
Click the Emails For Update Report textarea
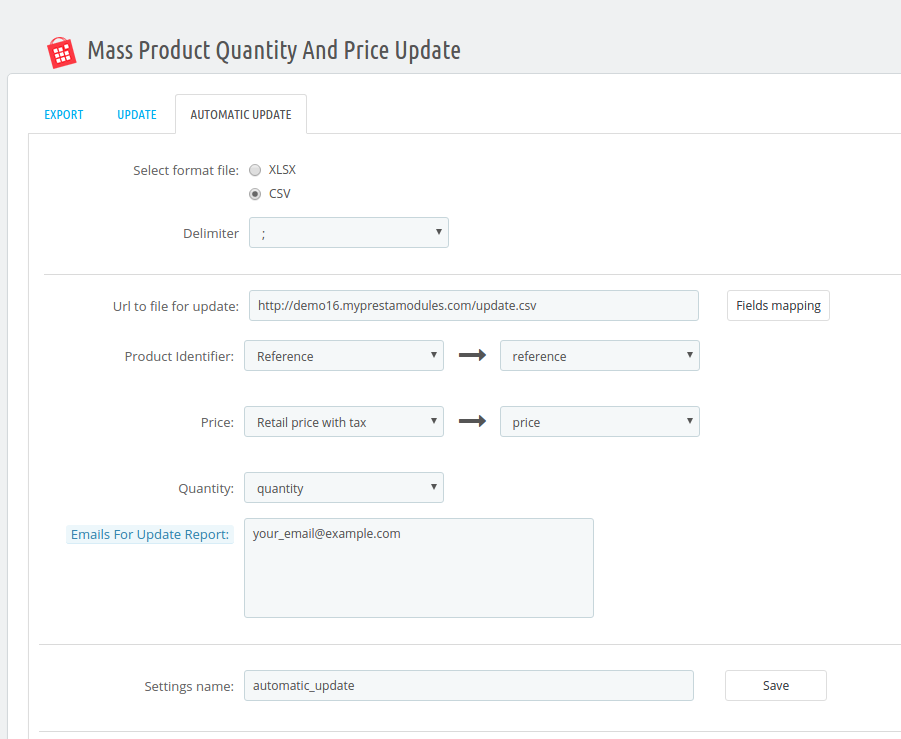(x=419, y=568)
